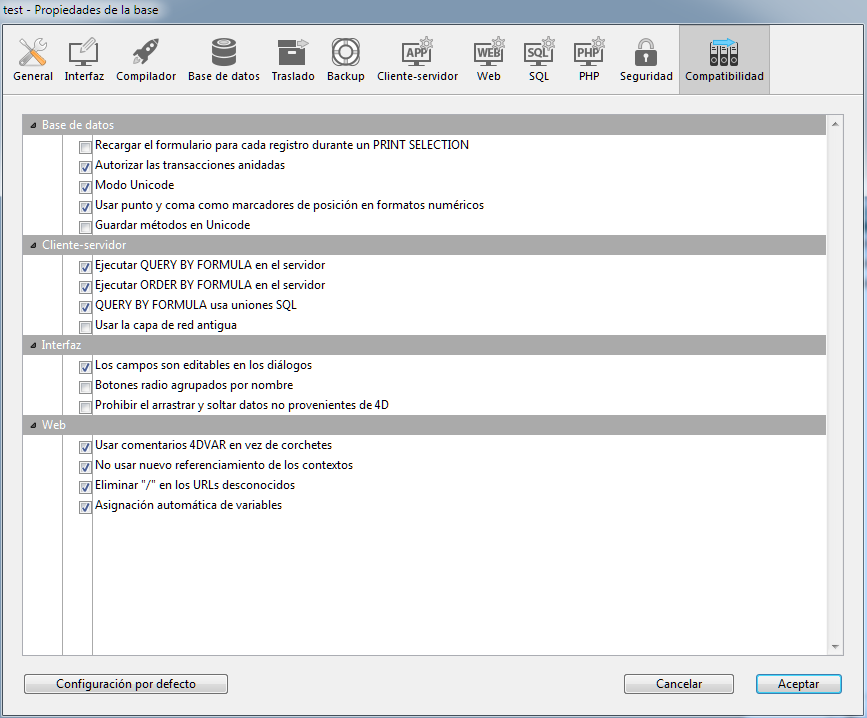867x718 pixels.
Task: Collapse the Interfaz section triangle
Action: coord(33,345)
